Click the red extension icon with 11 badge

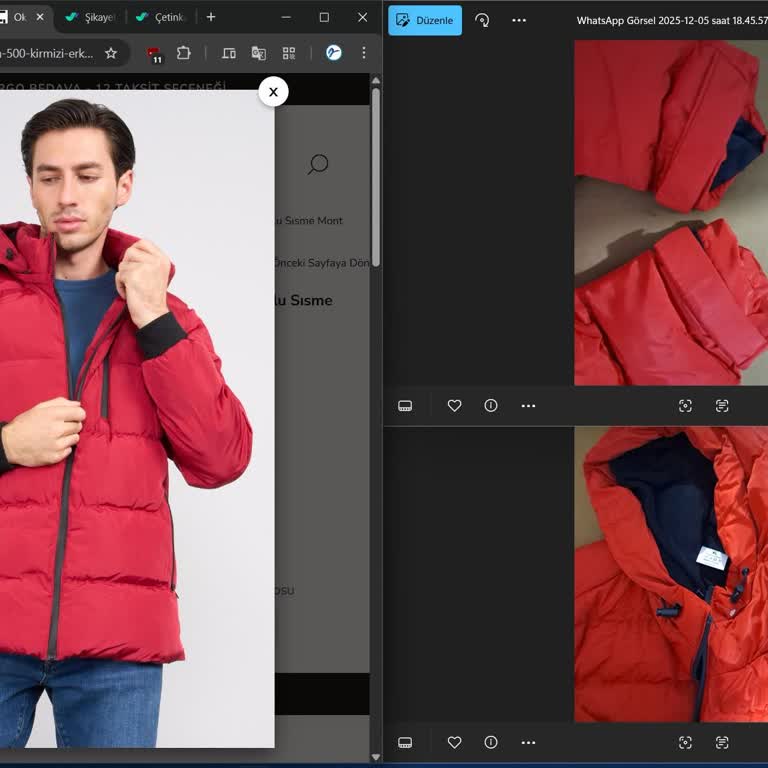pos(154,54)
